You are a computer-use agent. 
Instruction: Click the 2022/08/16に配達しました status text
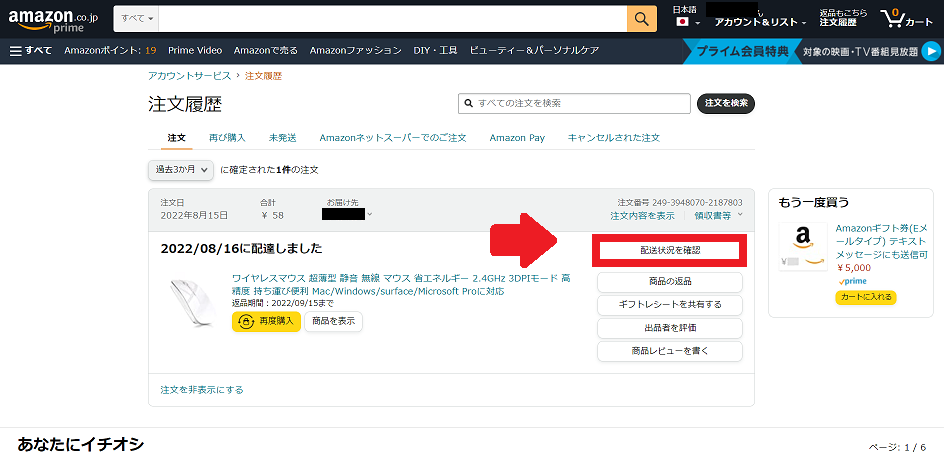pyautogui.click(x=241, y=249)
